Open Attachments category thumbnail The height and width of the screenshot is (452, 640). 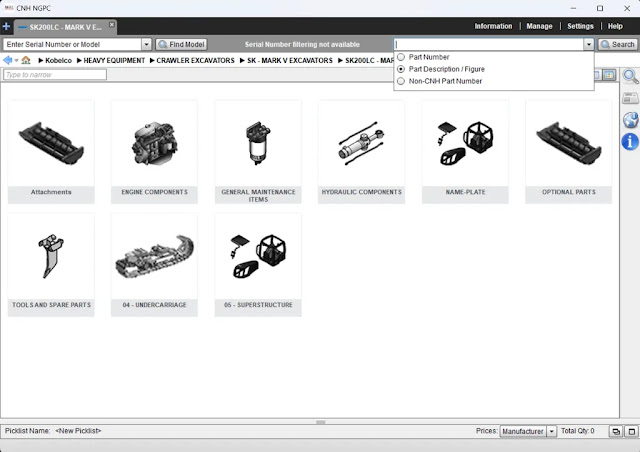pos(51,152)
